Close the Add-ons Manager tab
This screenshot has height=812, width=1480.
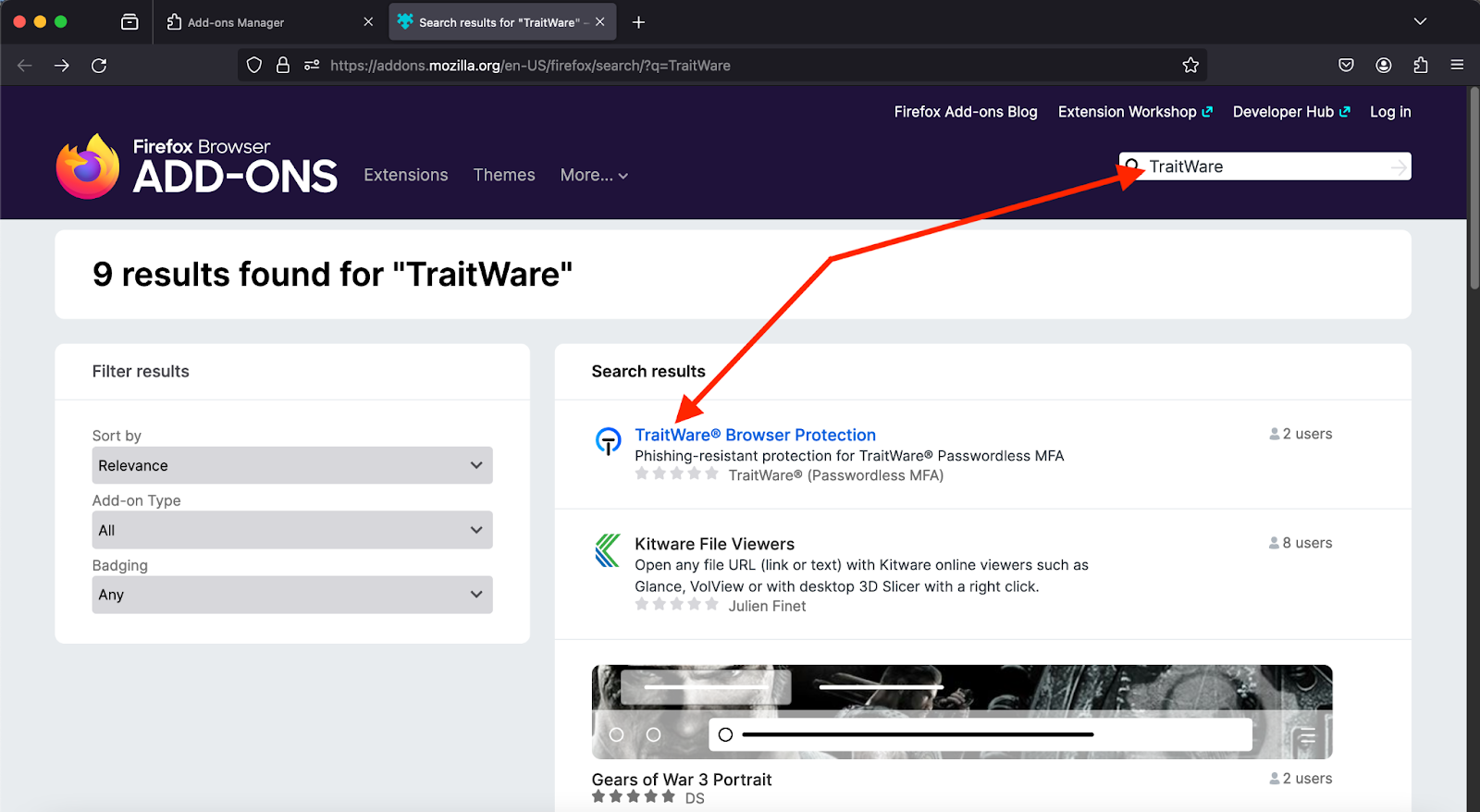(368, 22)
